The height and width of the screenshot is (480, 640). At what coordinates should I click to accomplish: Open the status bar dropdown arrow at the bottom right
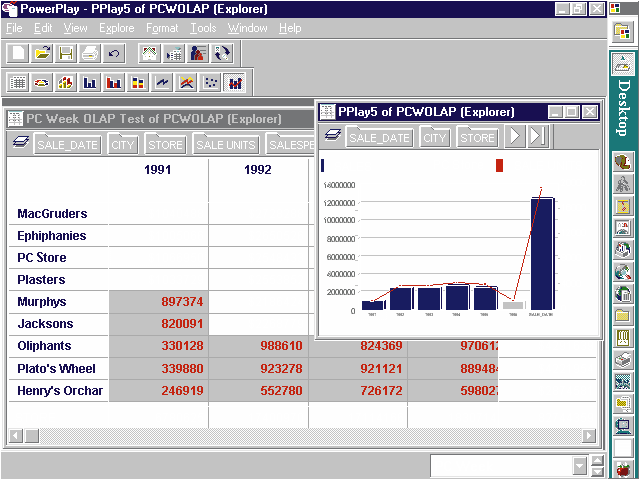click(x=580, y=465)
